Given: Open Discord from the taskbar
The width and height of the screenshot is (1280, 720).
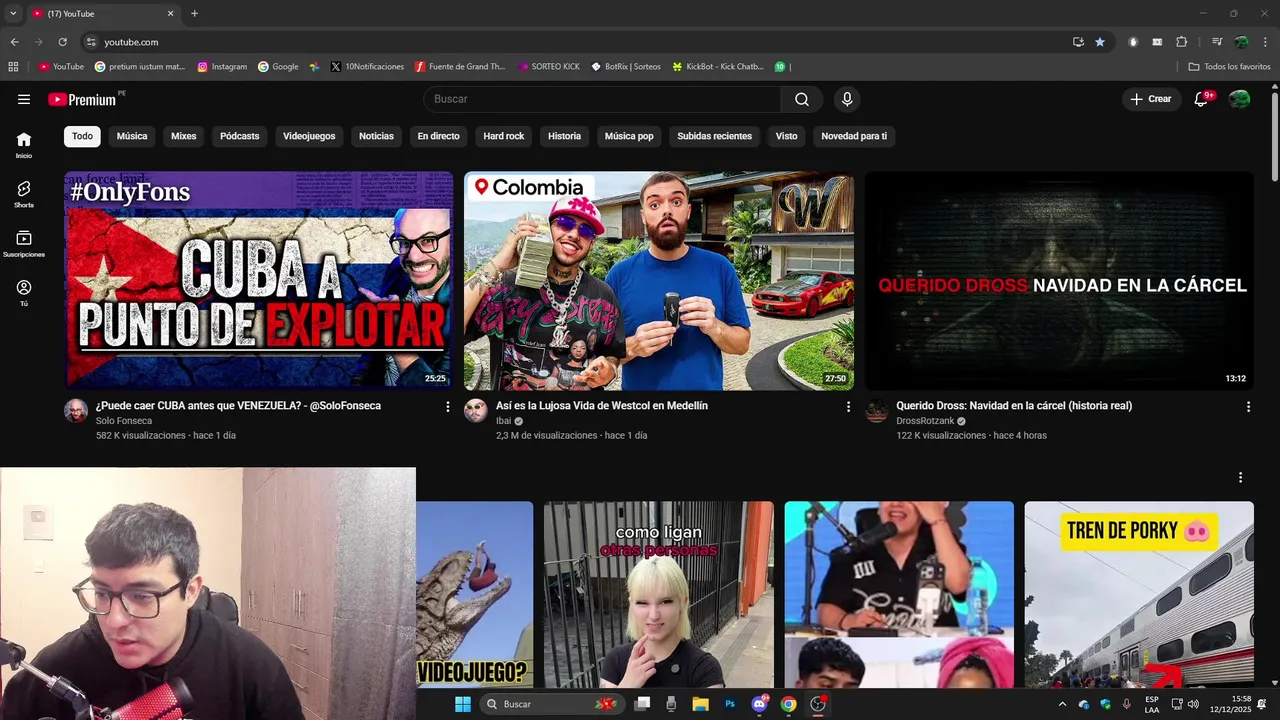Looking at the screenshot, I should 759,704.
